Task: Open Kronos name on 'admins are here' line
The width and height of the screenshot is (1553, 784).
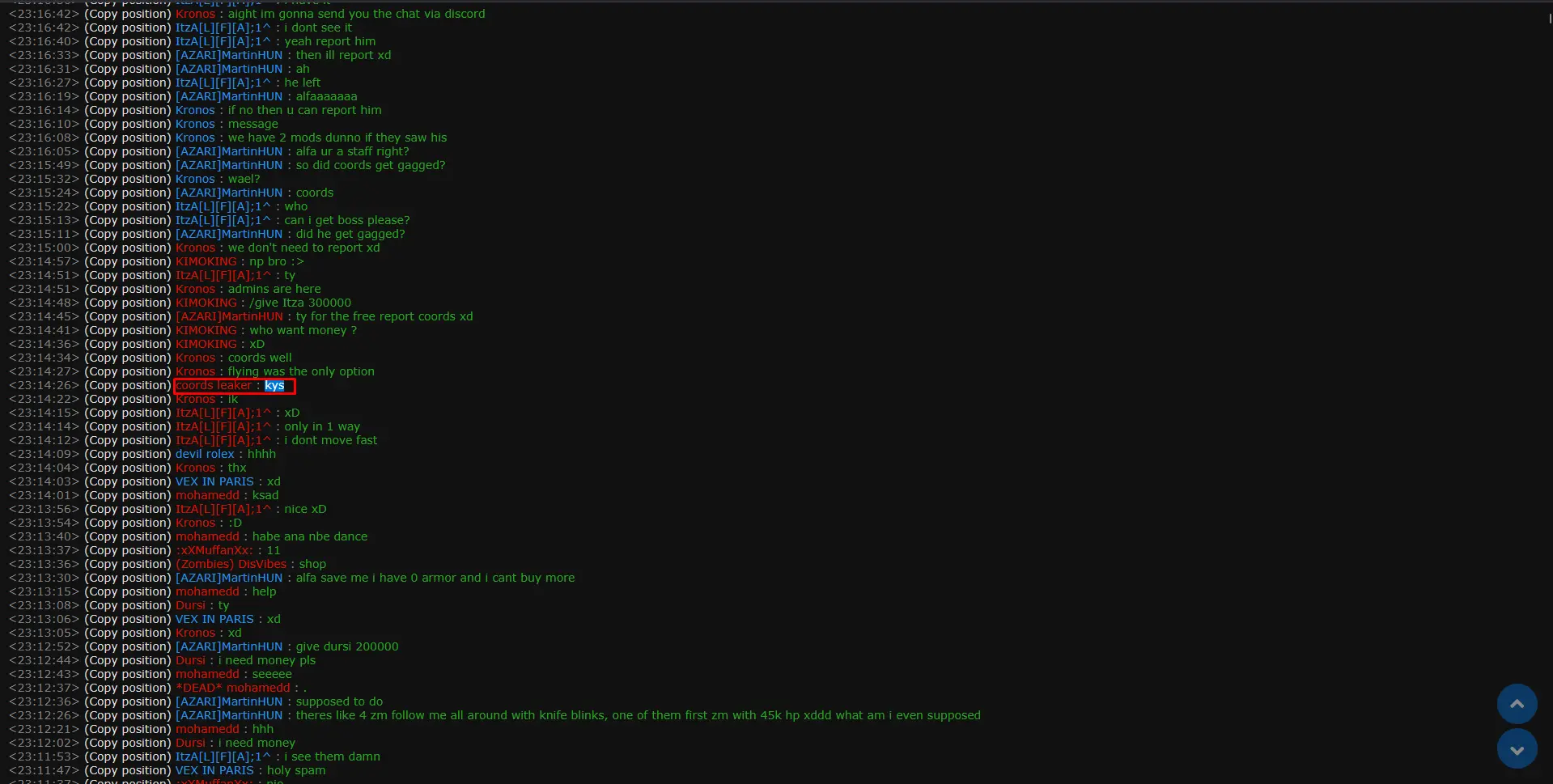Action: coord(196,289)
